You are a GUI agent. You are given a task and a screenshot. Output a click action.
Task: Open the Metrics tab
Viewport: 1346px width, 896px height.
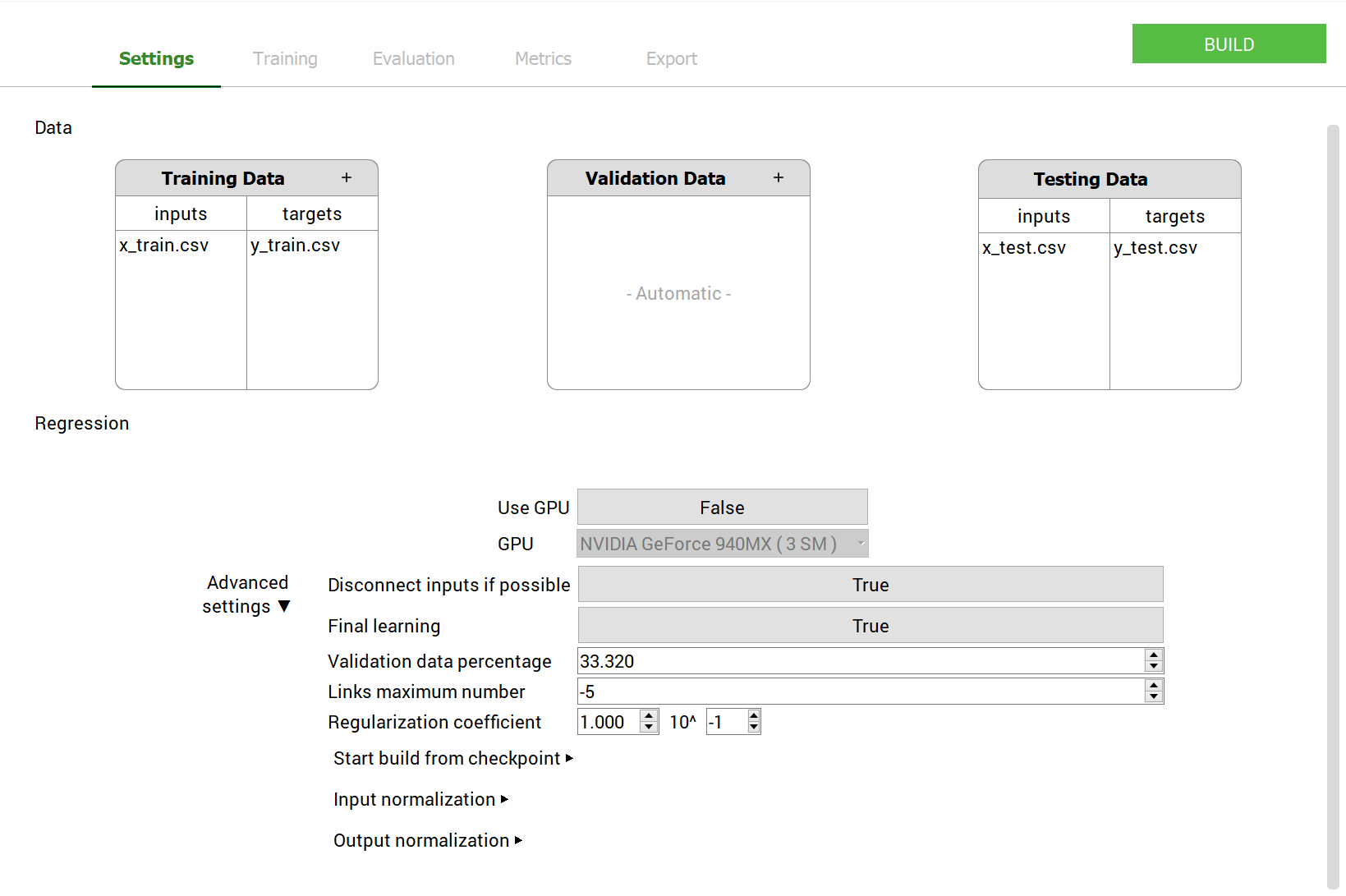543,58
